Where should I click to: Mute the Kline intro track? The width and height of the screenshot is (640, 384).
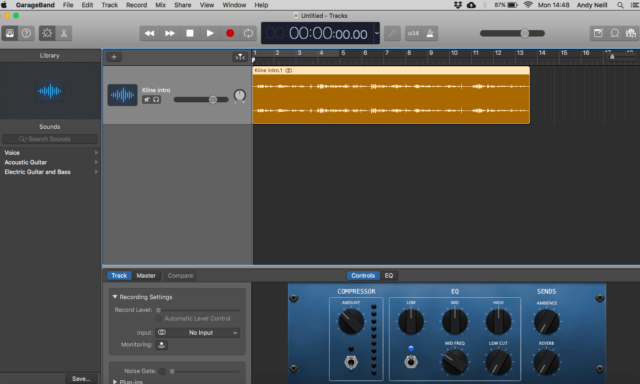pos(147,100)
